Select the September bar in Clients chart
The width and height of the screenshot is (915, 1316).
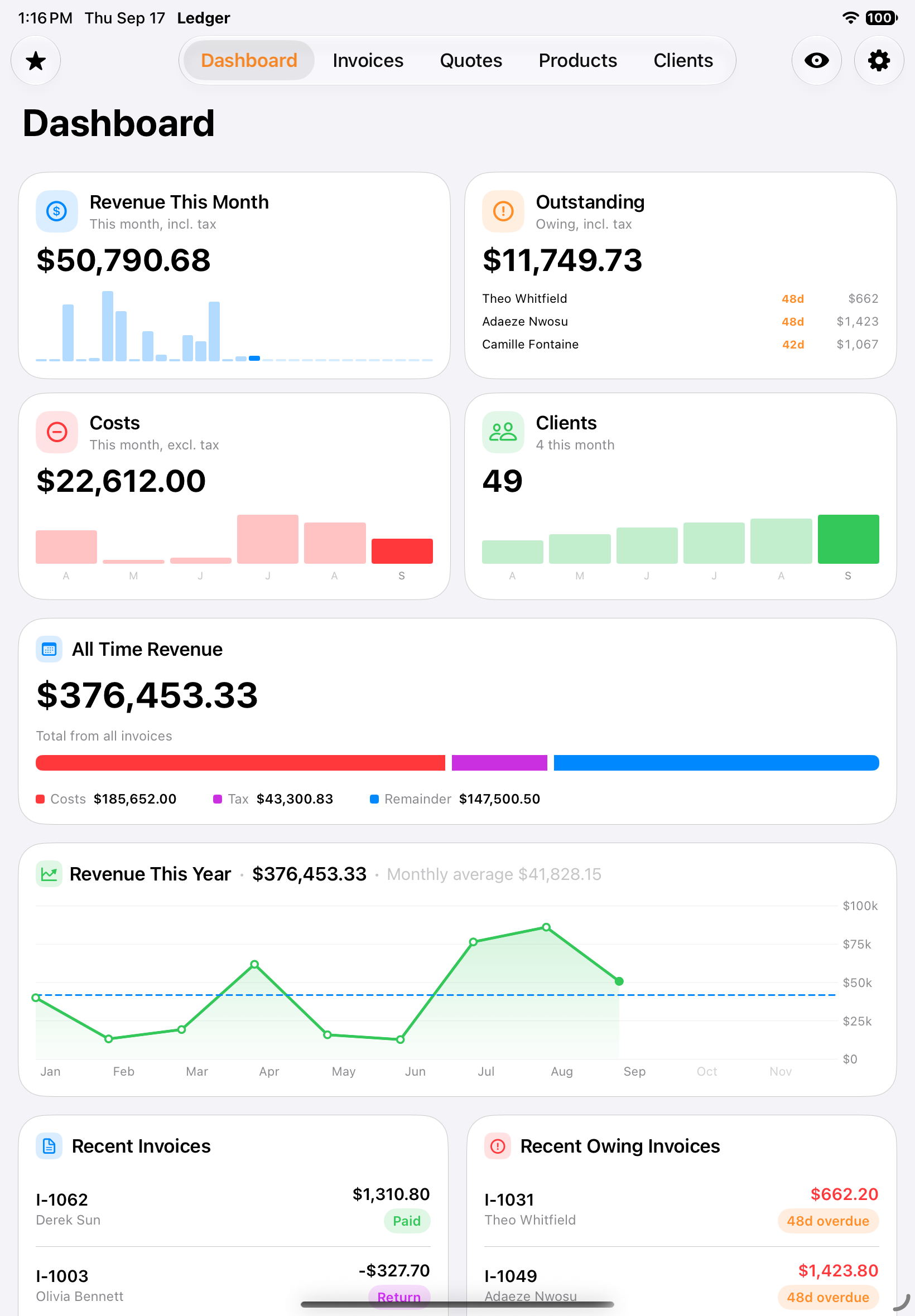coord(848,539)
